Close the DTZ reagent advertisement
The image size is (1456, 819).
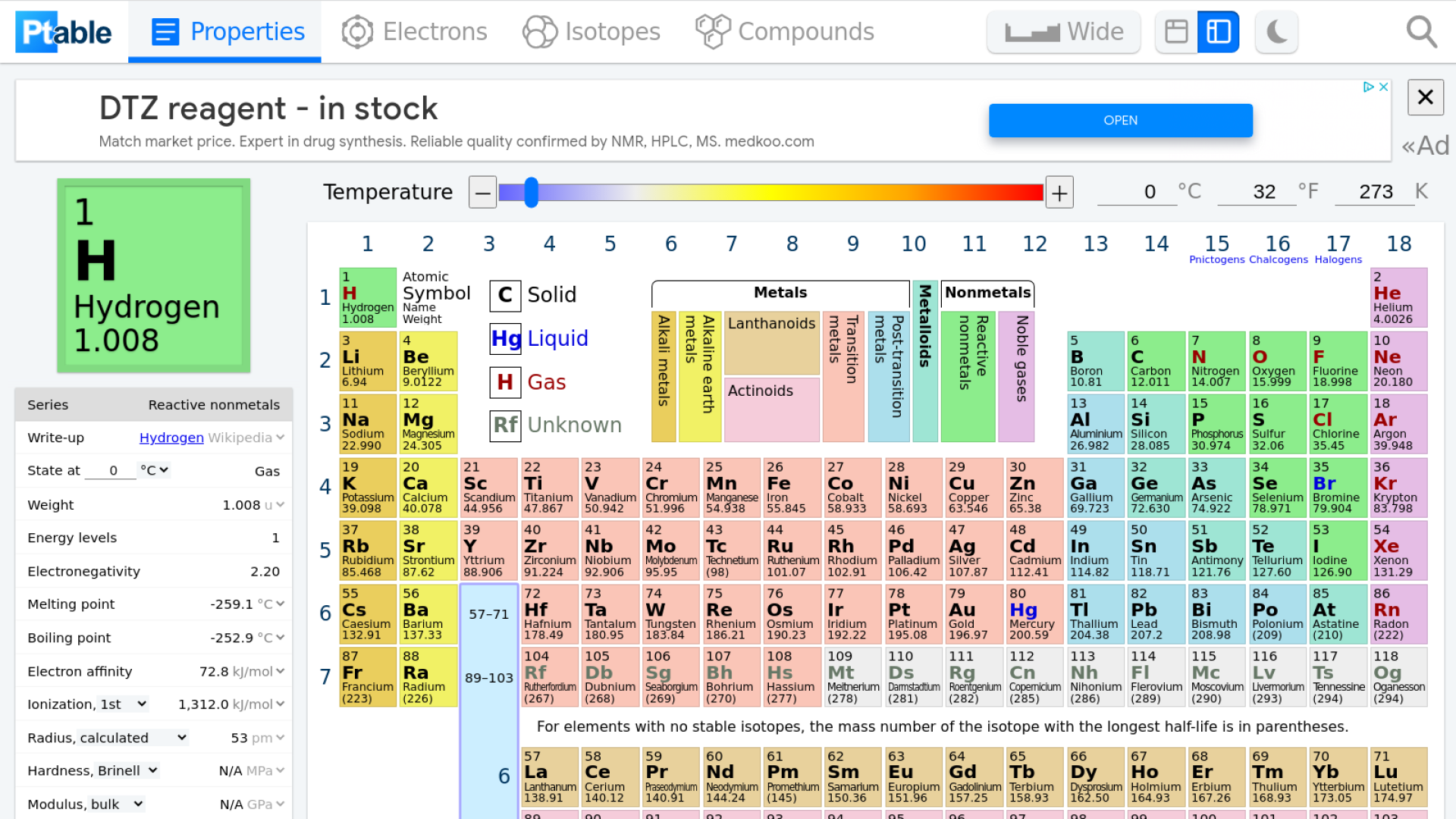pos(1426,97)
